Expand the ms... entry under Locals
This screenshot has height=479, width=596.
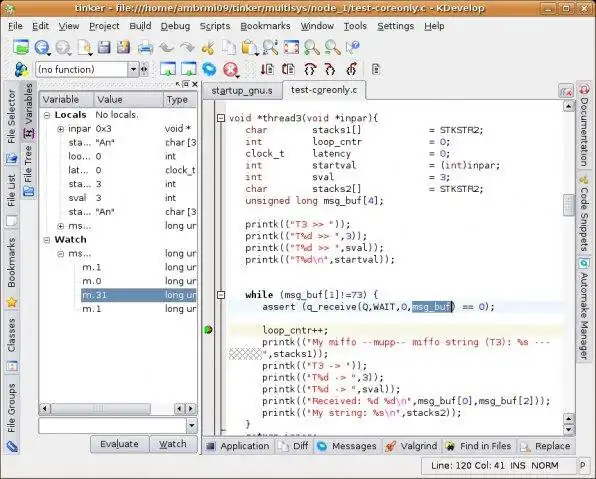pyautogui.click(x=60, y=226)
